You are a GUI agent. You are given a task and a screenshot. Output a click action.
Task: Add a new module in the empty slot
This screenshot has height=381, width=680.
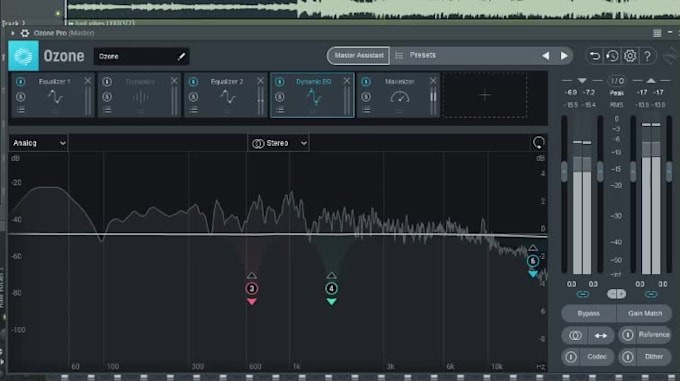(x=485, y=95)
